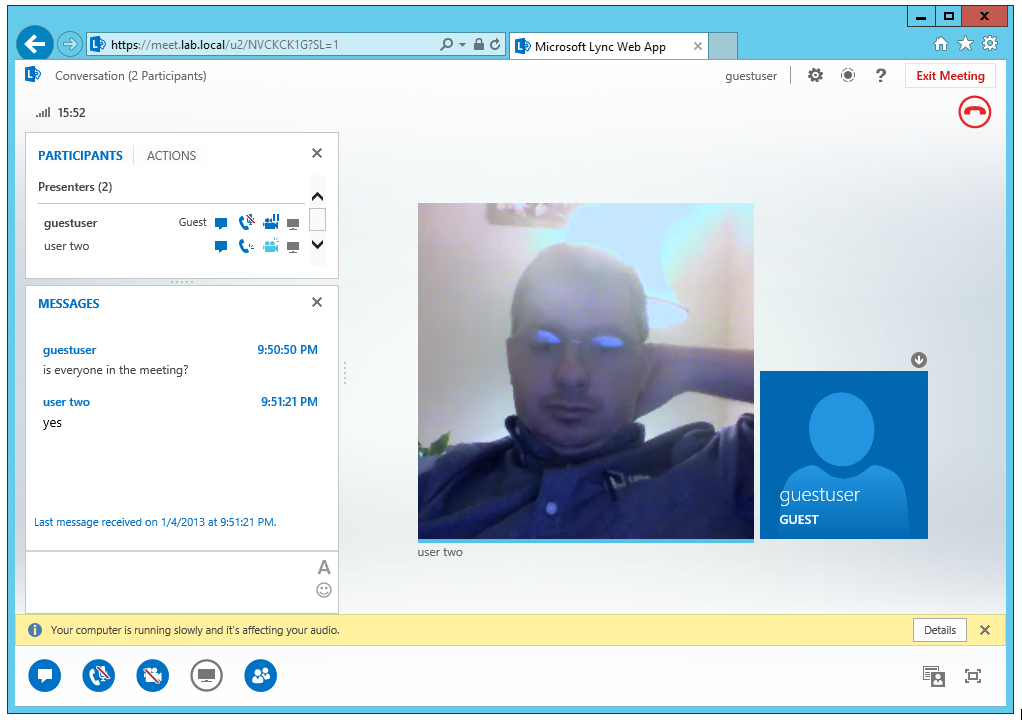Open the Options gear next to guestuser

815,76
